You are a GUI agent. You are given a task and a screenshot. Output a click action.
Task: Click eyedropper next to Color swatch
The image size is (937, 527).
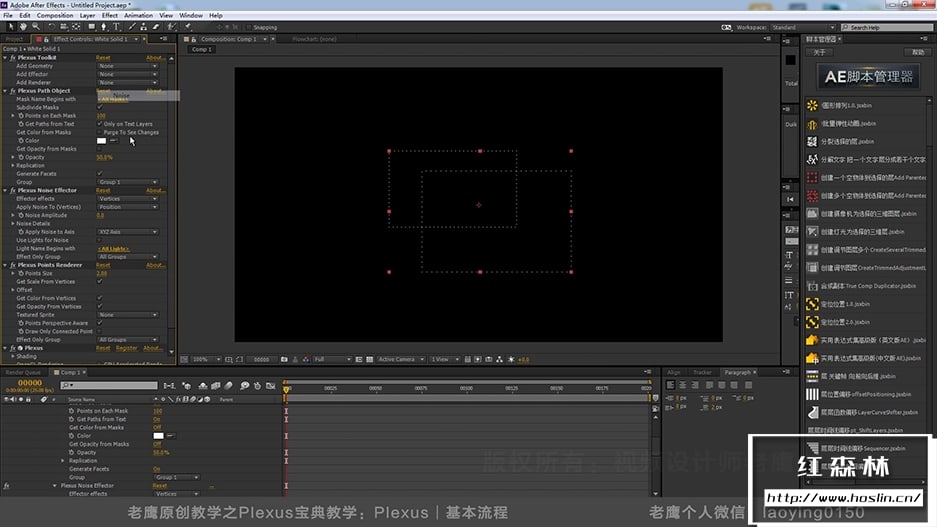click(114, 141)
